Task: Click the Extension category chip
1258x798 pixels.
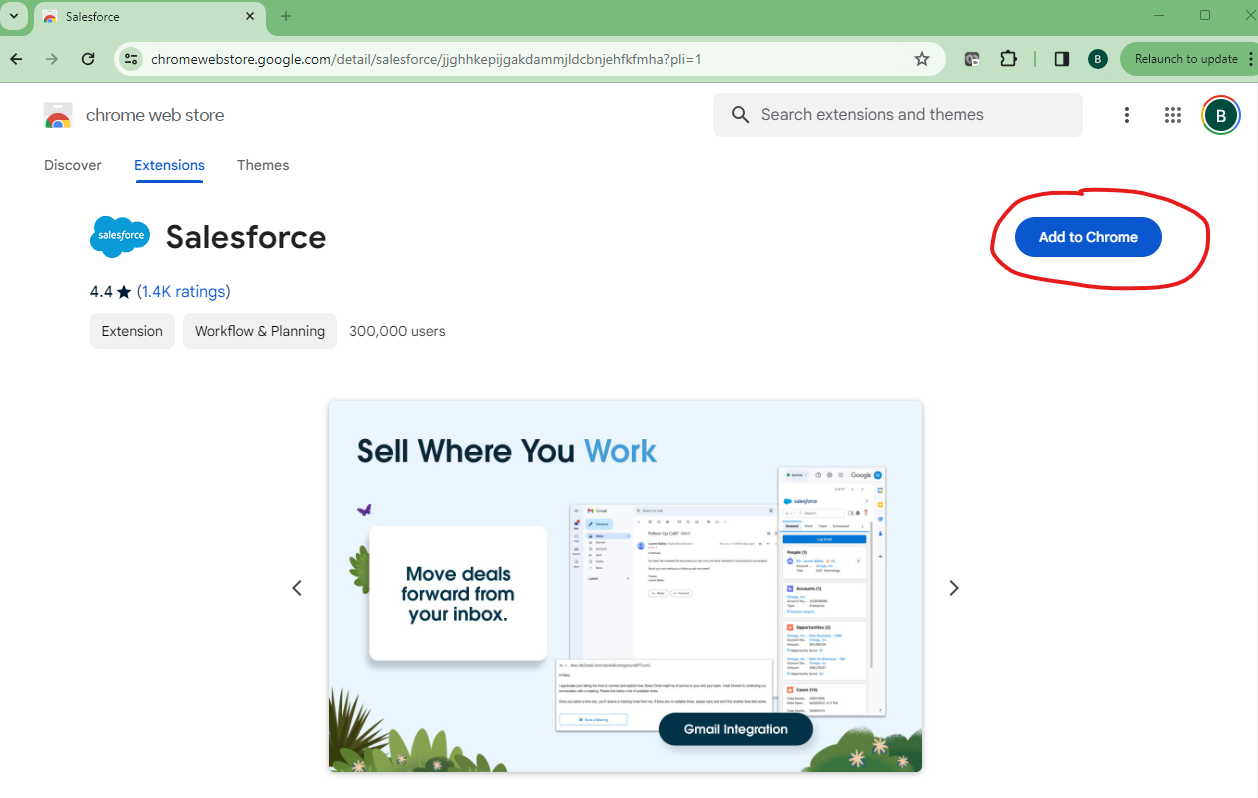Action: pyautogui.click(x=132, y=331)
